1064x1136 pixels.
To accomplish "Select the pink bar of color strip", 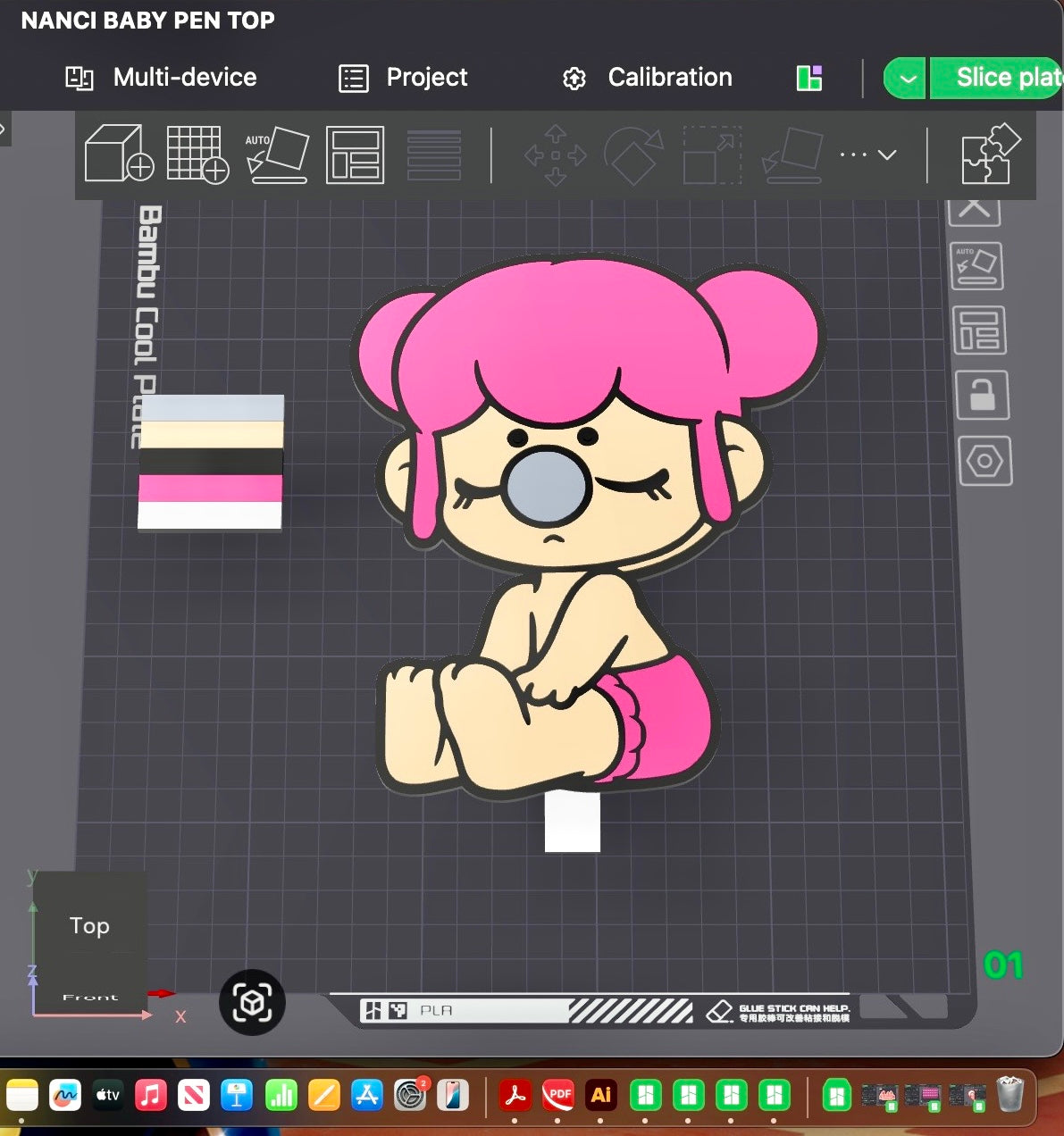I will [210, 489].
